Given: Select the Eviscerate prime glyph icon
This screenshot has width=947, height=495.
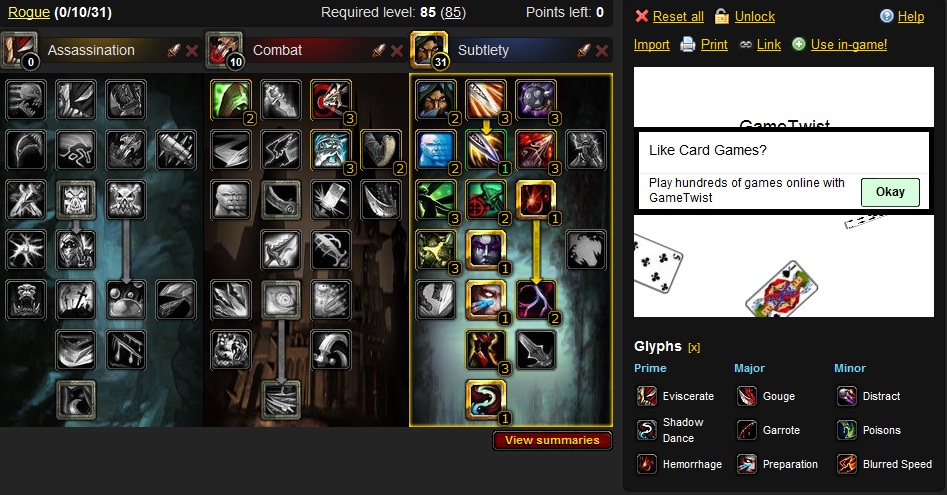Looking at the screenshot, I should pos(646,397).
